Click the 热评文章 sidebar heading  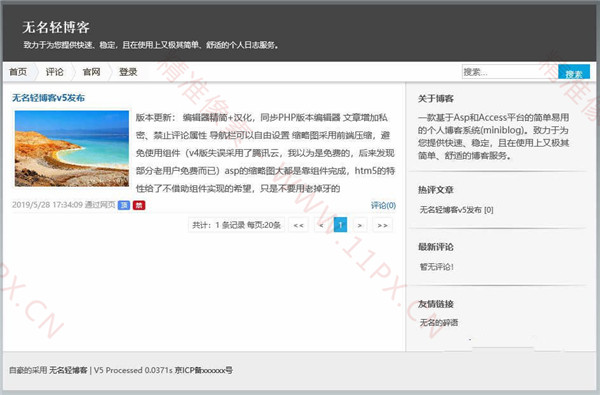point(436,190)
